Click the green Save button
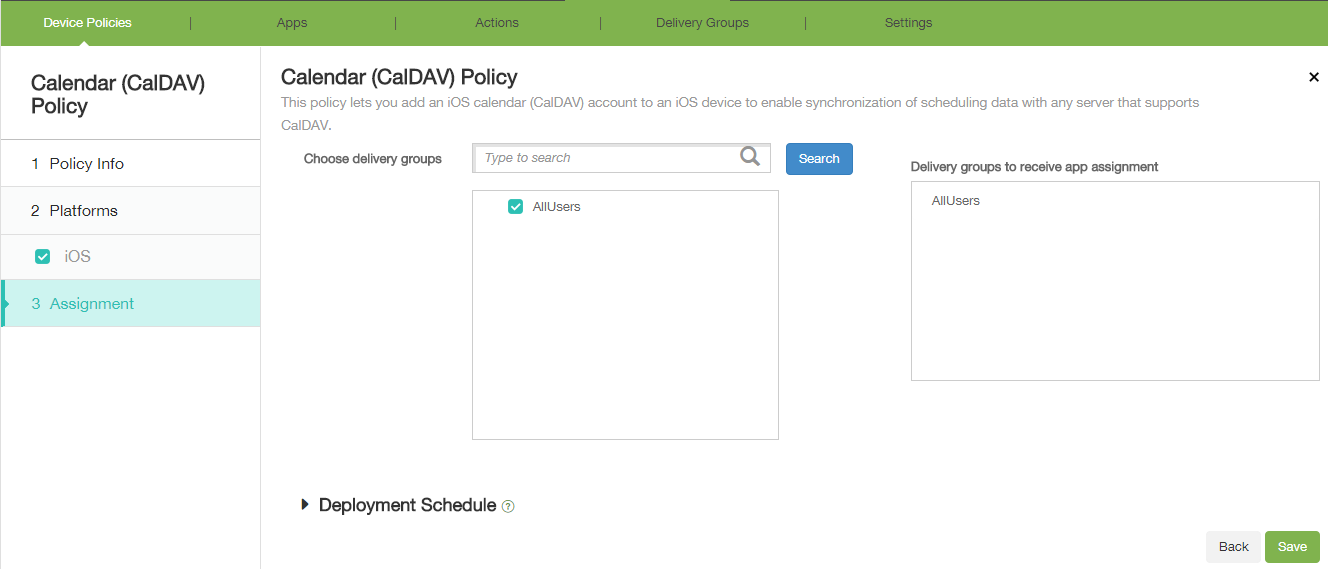This screenshot has width=1328, height=569. [x=1292, y=547]
